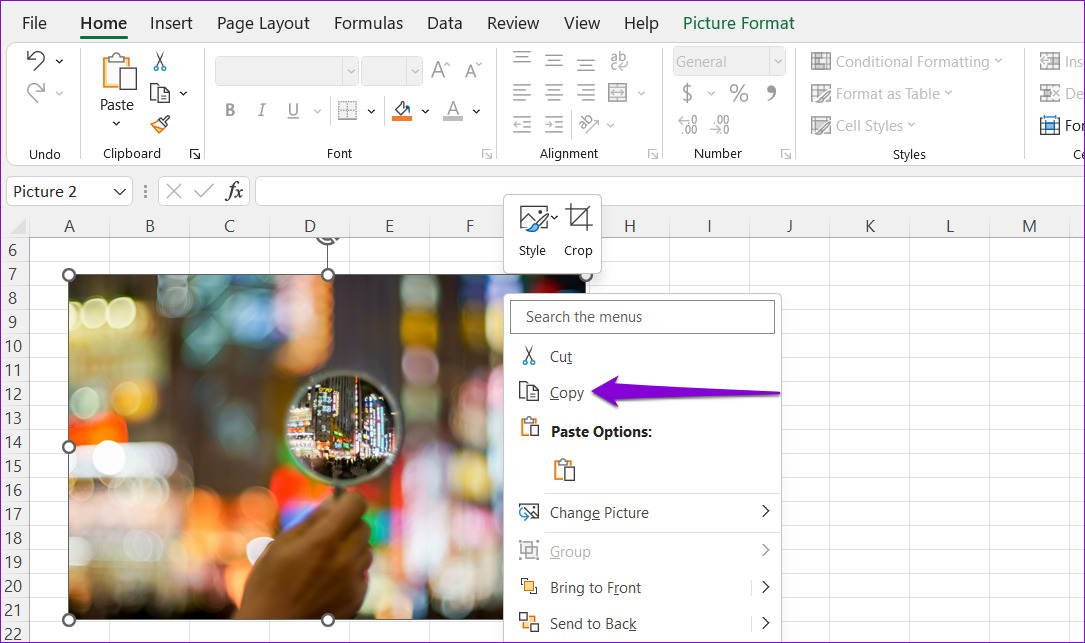Click the Copy icon in Clipboard group
The height and width of the screenshot is (643, 1085).
[x=160, y=93]
